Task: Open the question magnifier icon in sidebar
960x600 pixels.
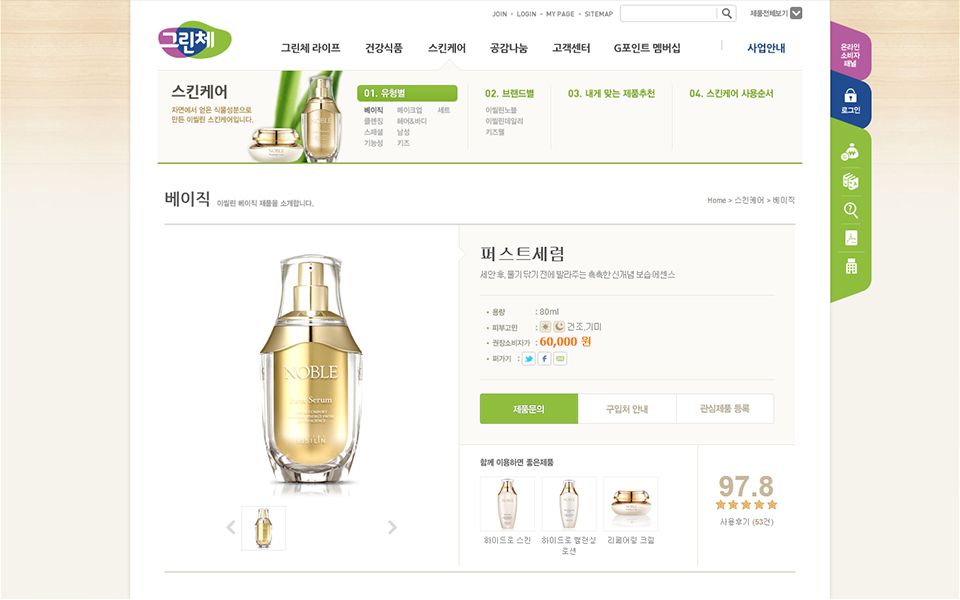Action: 851,210
